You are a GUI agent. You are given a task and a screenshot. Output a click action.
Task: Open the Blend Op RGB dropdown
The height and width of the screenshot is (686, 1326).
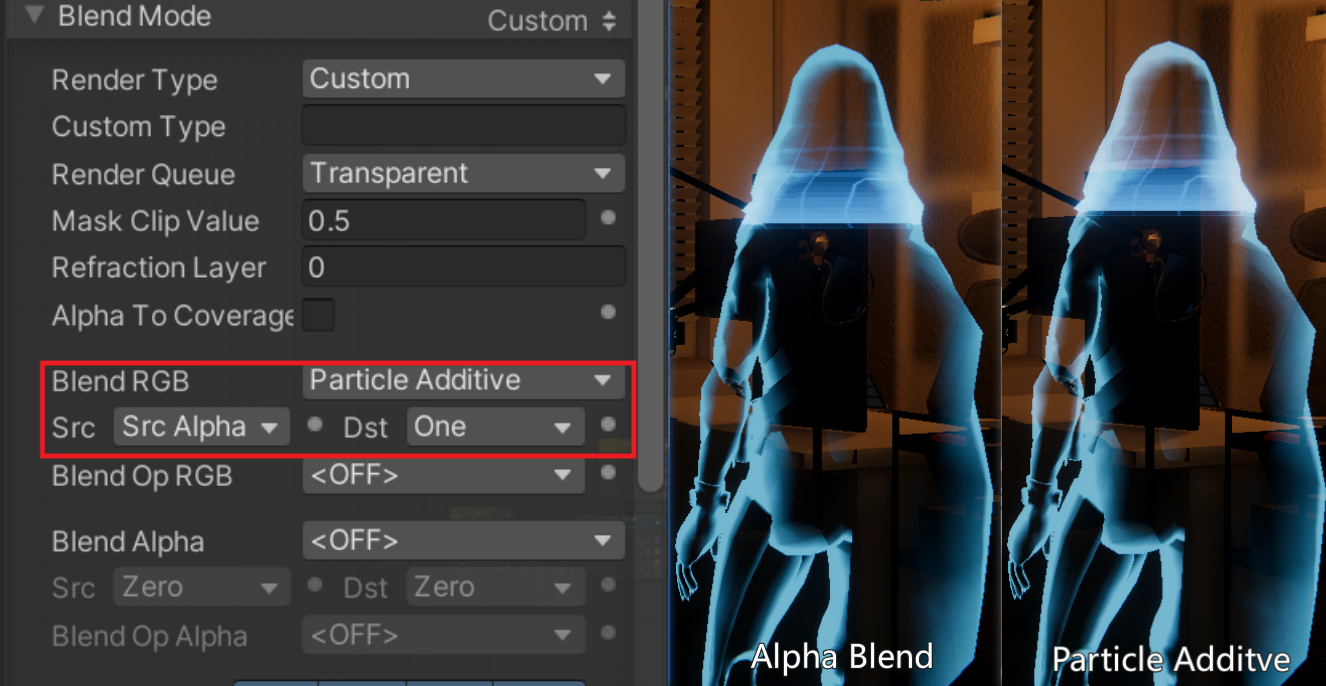pyautogui.click(x=444, y=476)
